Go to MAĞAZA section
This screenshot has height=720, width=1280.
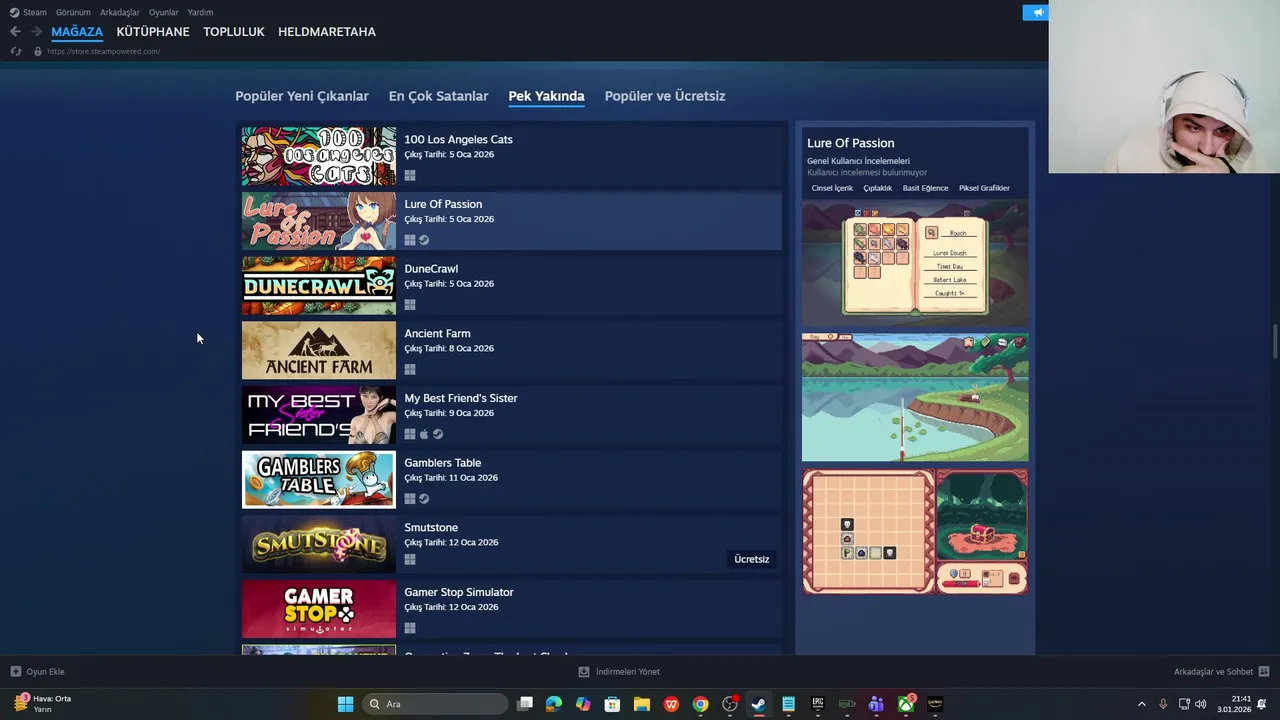click(x=77, y=32)
